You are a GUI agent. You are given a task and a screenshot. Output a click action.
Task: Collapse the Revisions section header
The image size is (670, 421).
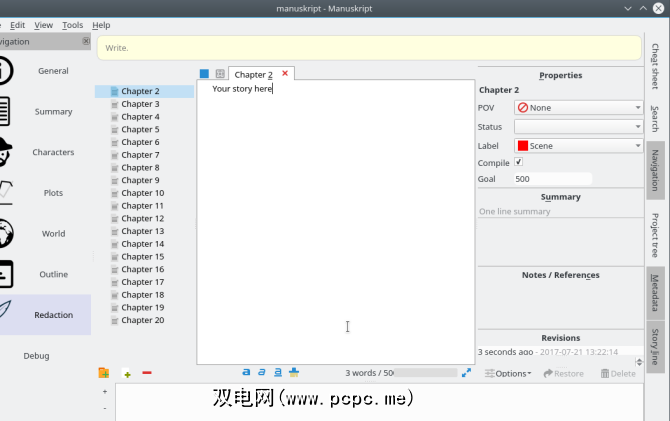pyautogui.click(x=561, y=338)
